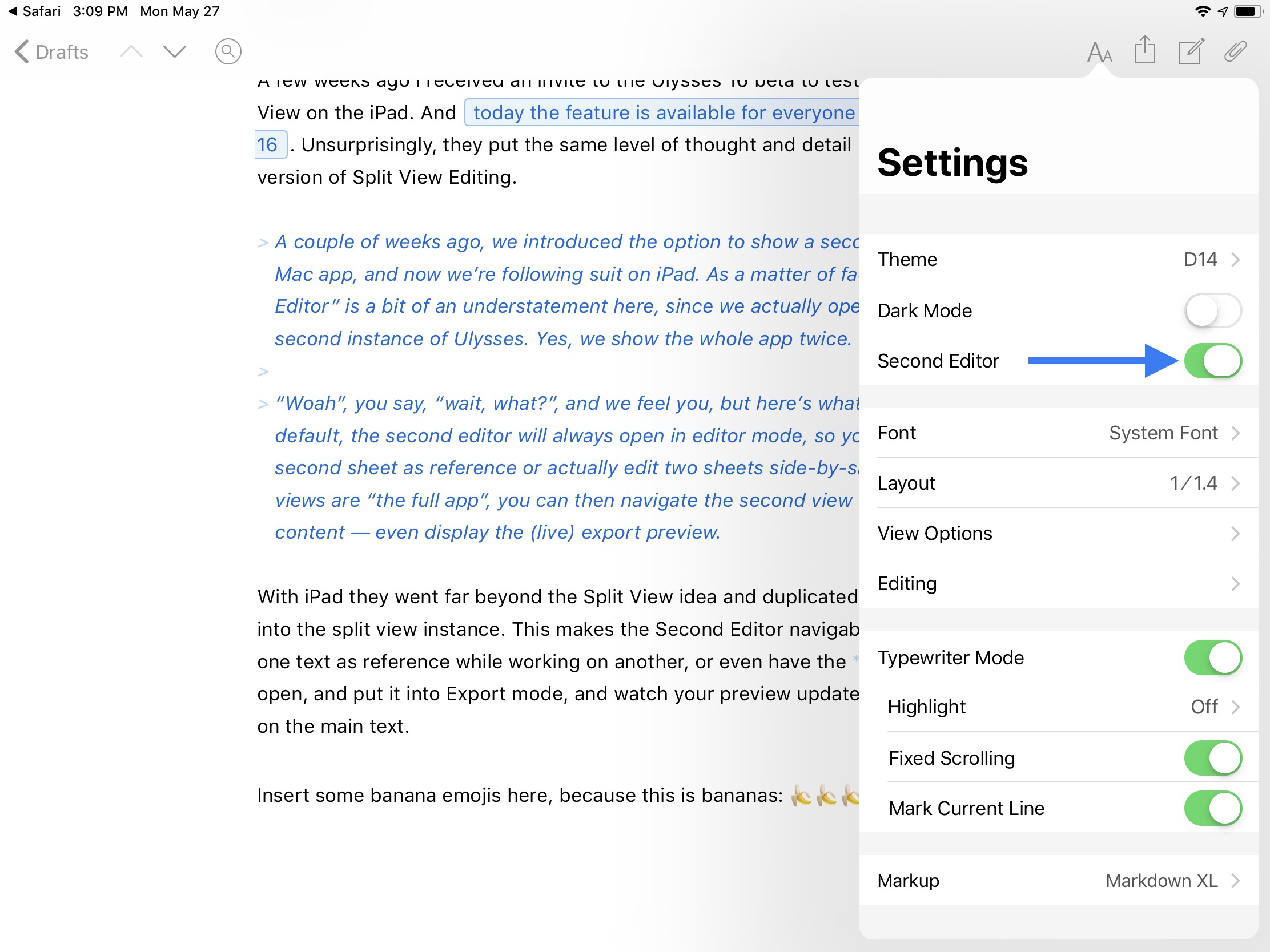The width and height of the screenshot is (1270, 952).
Task: Jump to previous sheet with up arrow
Action: tap(131, 51)
